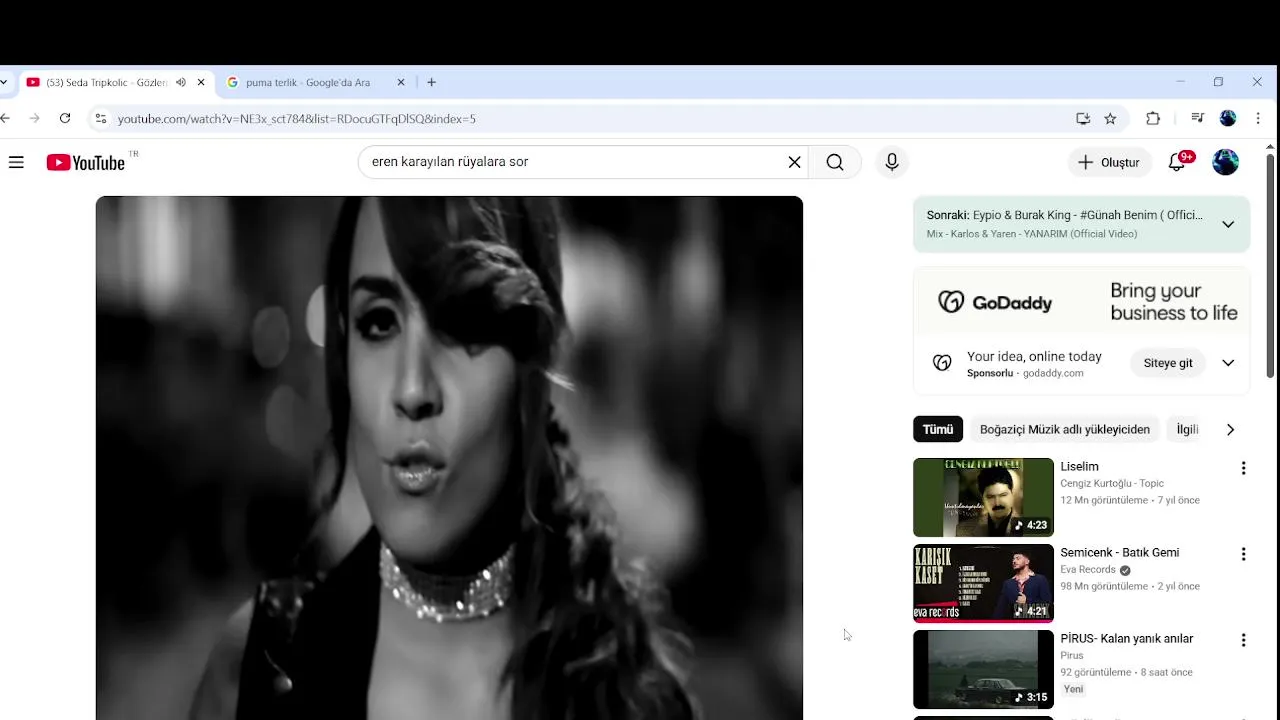Screen dimensions: 1280x720
Task: Show more filter chips with right arrow
Action: [x=1230, y=429]
